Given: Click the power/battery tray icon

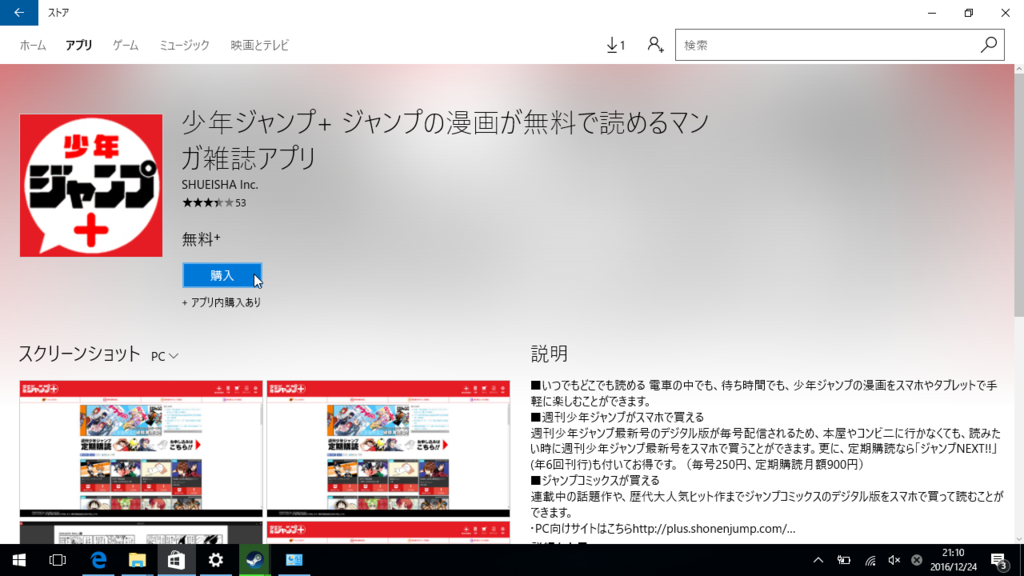Looking at the screenshot, I should click(x=844, y=560).
